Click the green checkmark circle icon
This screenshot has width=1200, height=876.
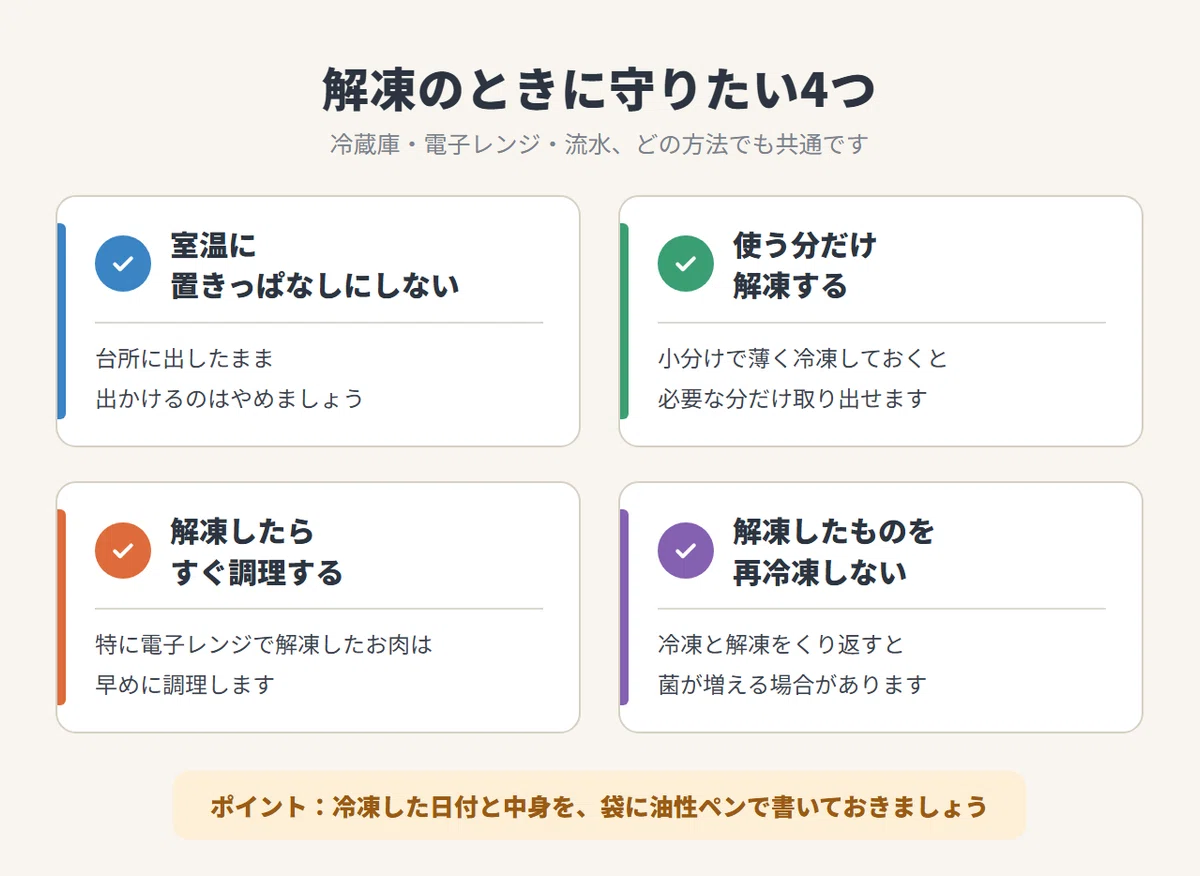coord(685,264)
